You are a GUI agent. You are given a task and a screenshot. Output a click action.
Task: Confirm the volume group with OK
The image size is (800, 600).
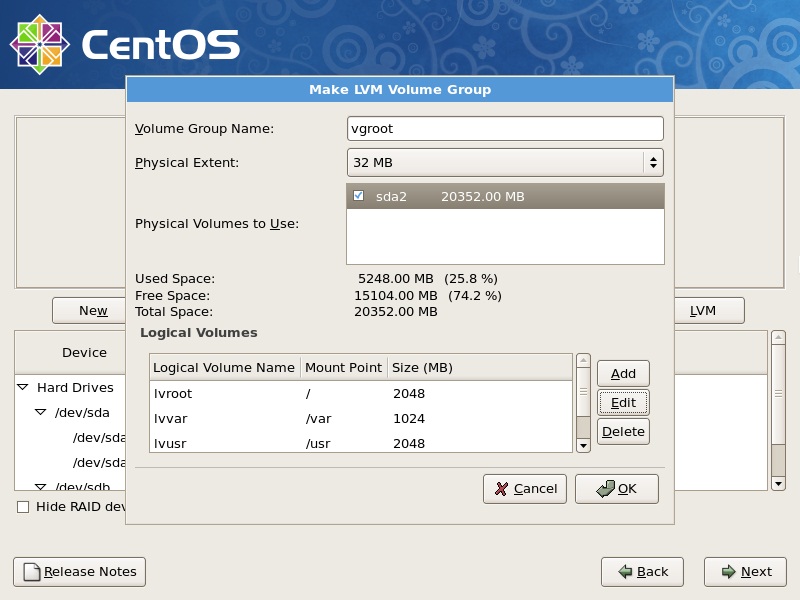point(617,489)
